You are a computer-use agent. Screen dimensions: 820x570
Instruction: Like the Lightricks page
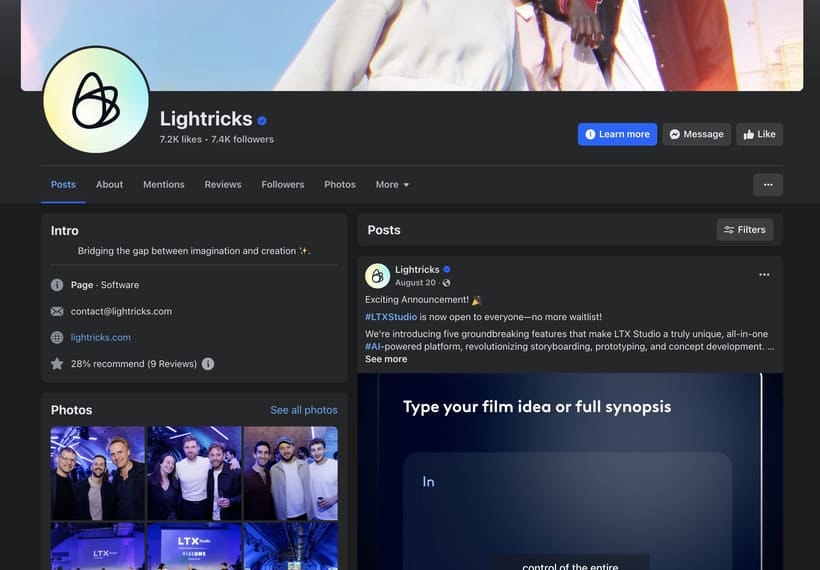[759, 134]
